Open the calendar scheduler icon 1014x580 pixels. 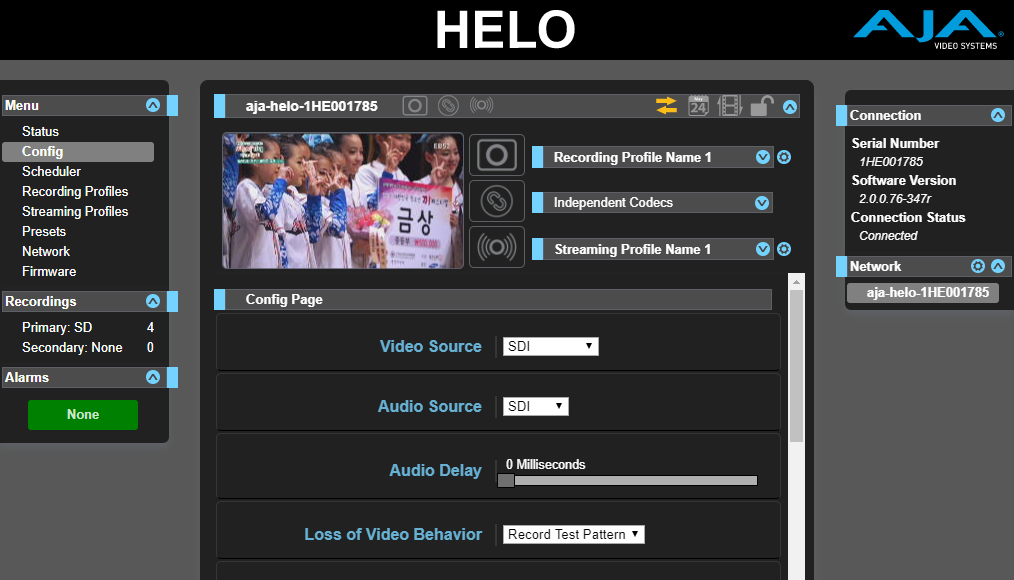click(x=698, y=105)
